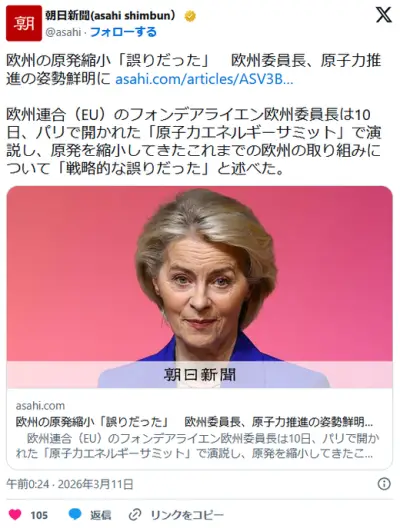Click the blue reply speech bubble icon
The width and height of the screenshot is (400, 528).
coord(75,514)
